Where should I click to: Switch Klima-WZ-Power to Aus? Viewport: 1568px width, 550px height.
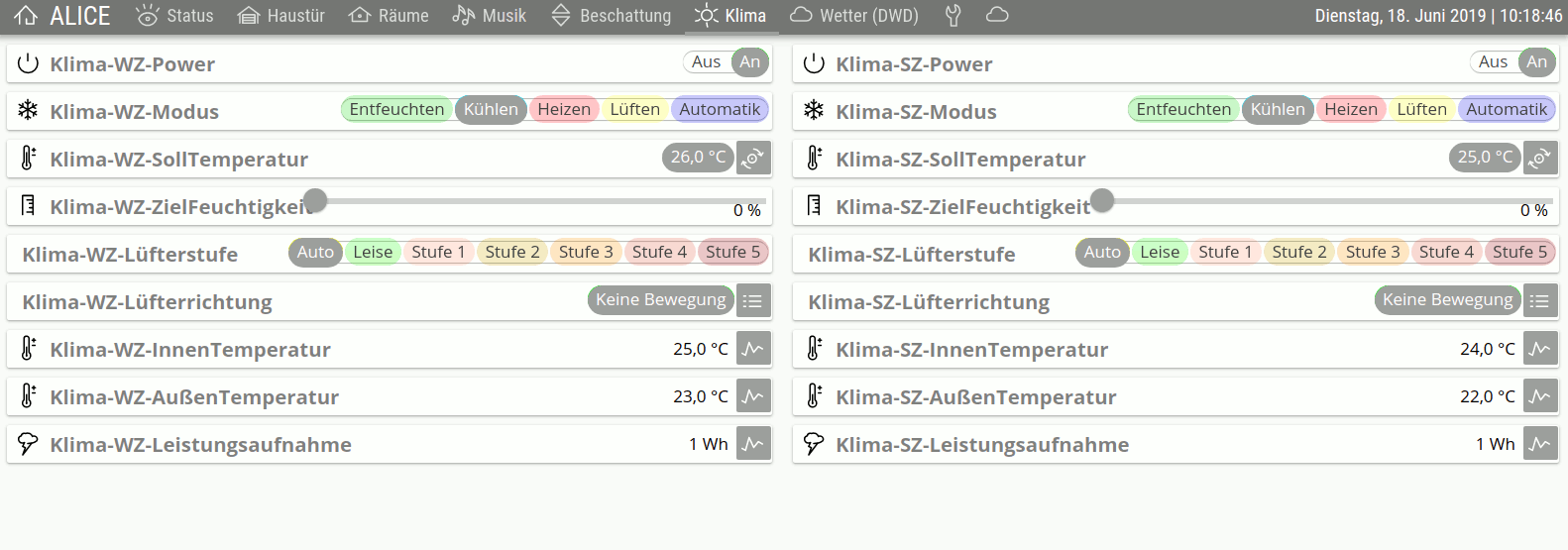(x=706, y=61)
